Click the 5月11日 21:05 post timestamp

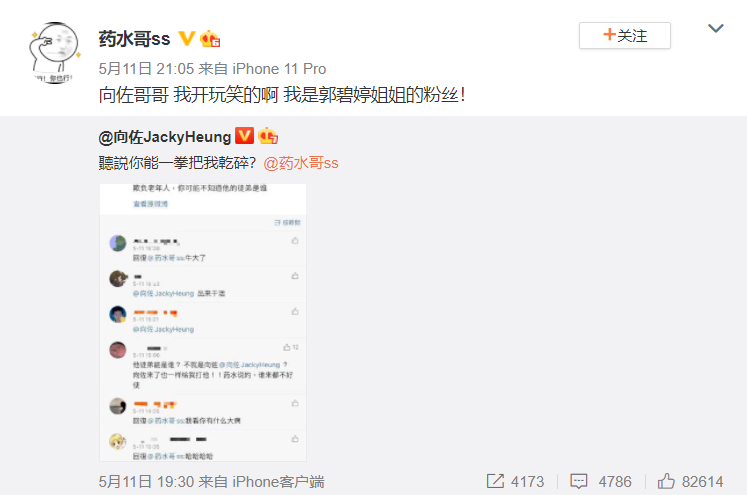(x=146, y=69)
